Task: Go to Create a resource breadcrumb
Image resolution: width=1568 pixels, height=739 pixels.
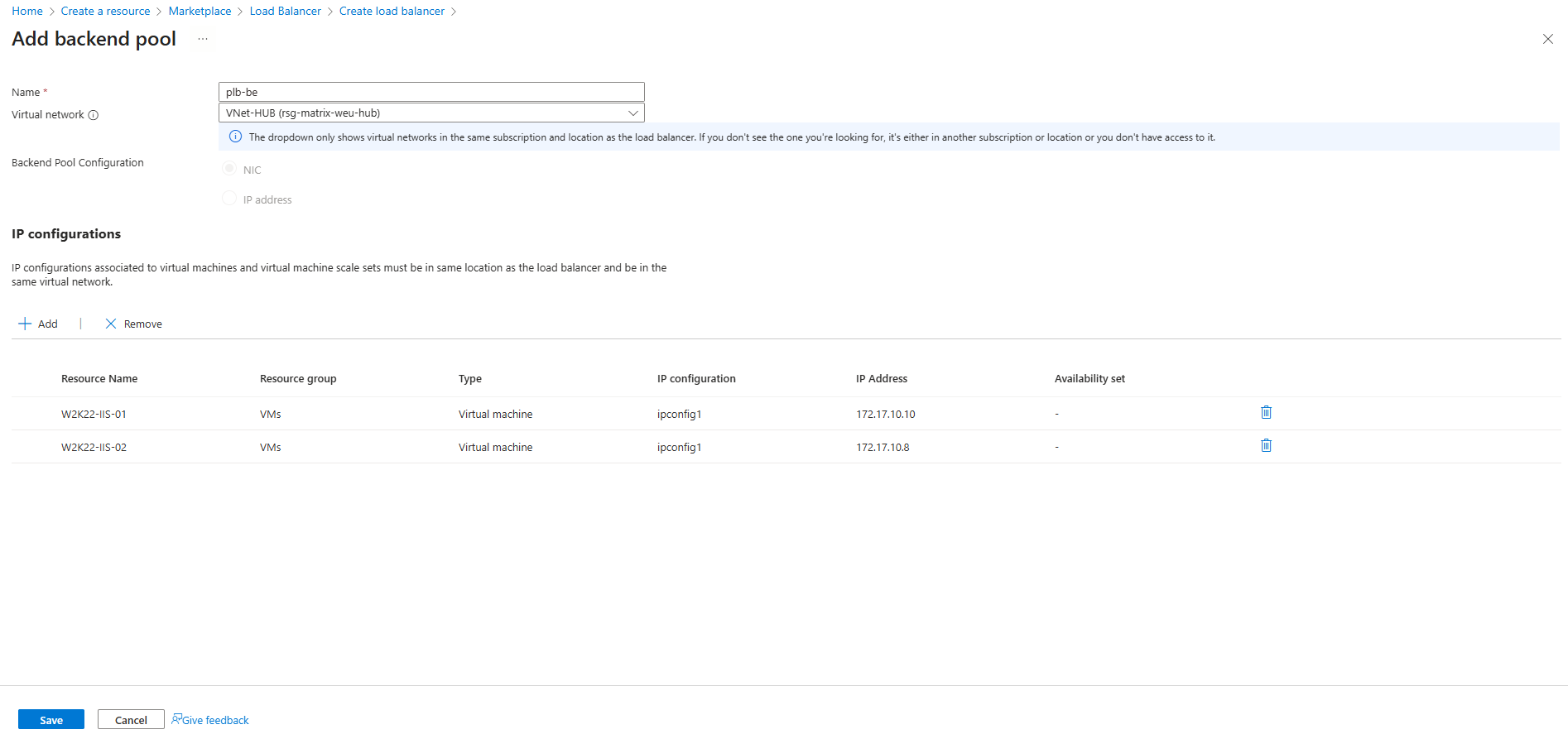Action: (105, 11)
